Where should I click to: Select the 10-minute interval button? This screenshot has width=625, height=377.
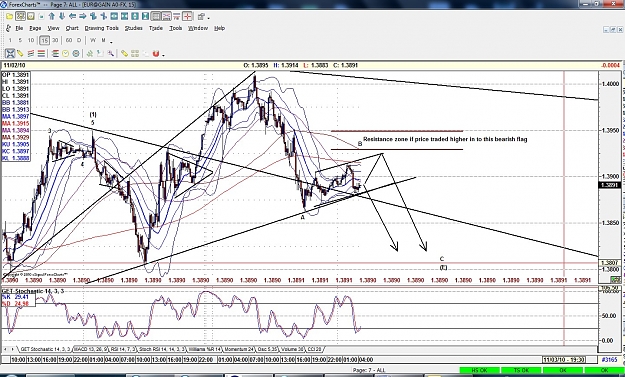pyautogui.click(x=31, y=40)
